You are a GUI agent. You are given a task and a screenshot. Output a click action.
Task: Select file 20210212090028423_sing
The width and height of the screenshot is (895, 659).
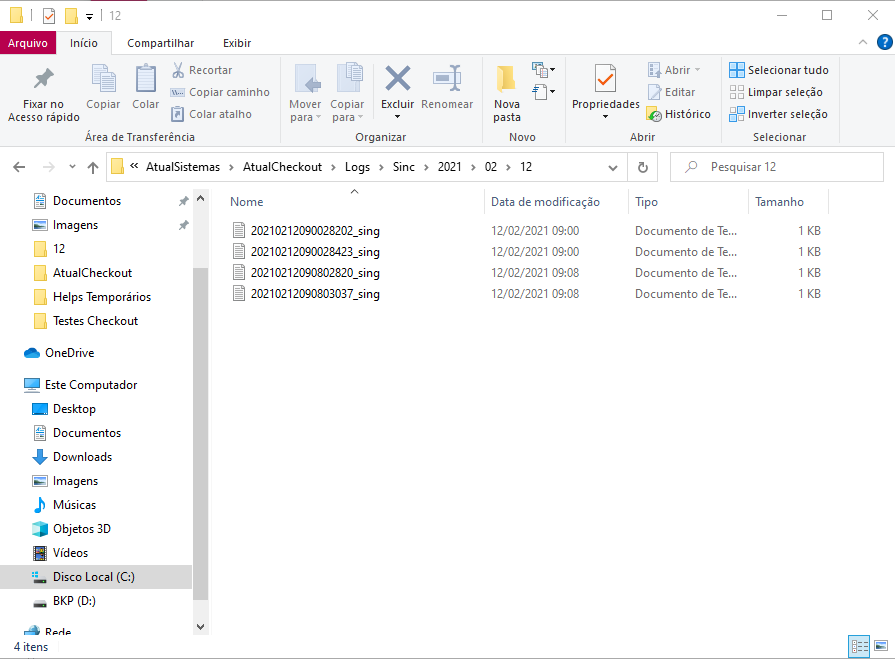pos(315,252)
